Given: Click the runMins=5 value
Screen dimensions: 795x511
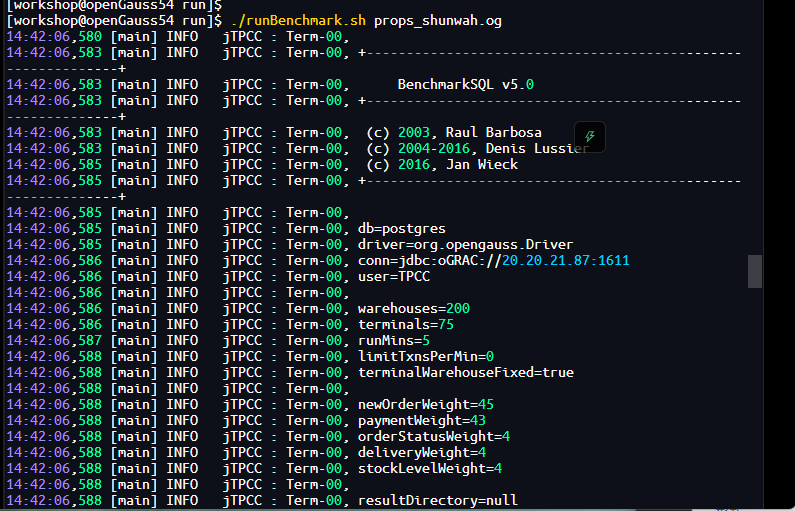Looking at the screenshot, I should (x=394, y=340).
